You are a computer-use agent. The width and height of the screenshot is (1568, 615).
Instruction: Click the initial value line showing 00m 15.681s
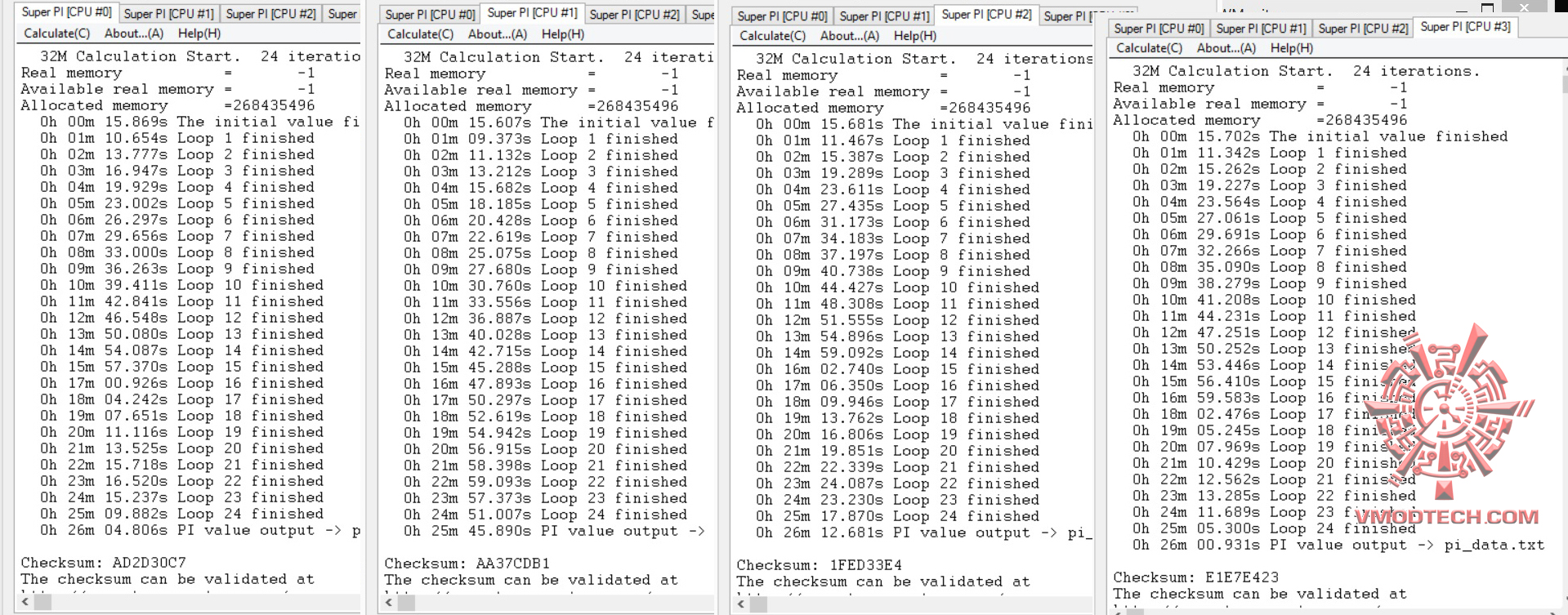pyautogui.click(x=924, y=124)
